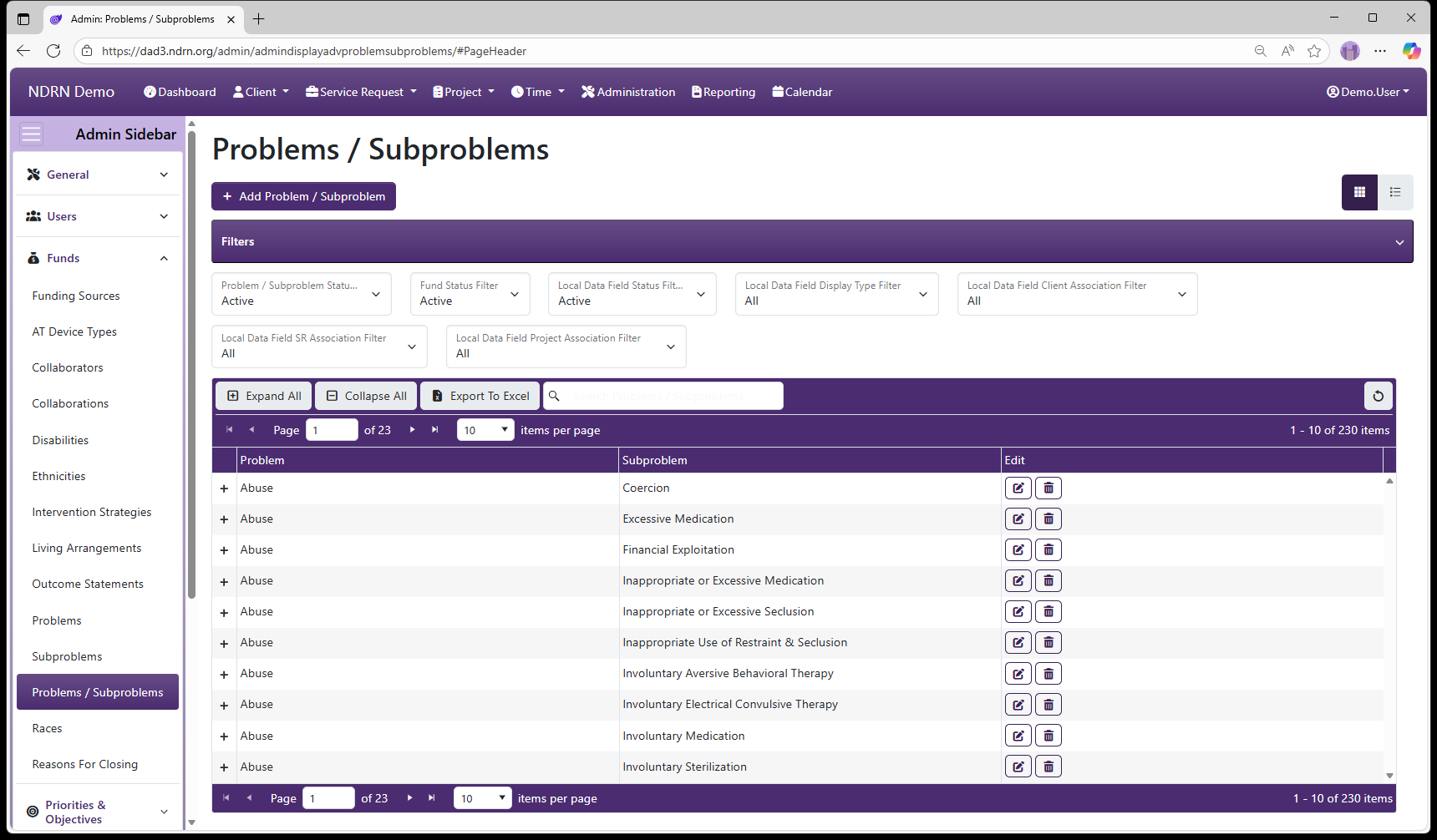Open Calendar in the navbar
1437x840 pixels.
pos(802,92)
